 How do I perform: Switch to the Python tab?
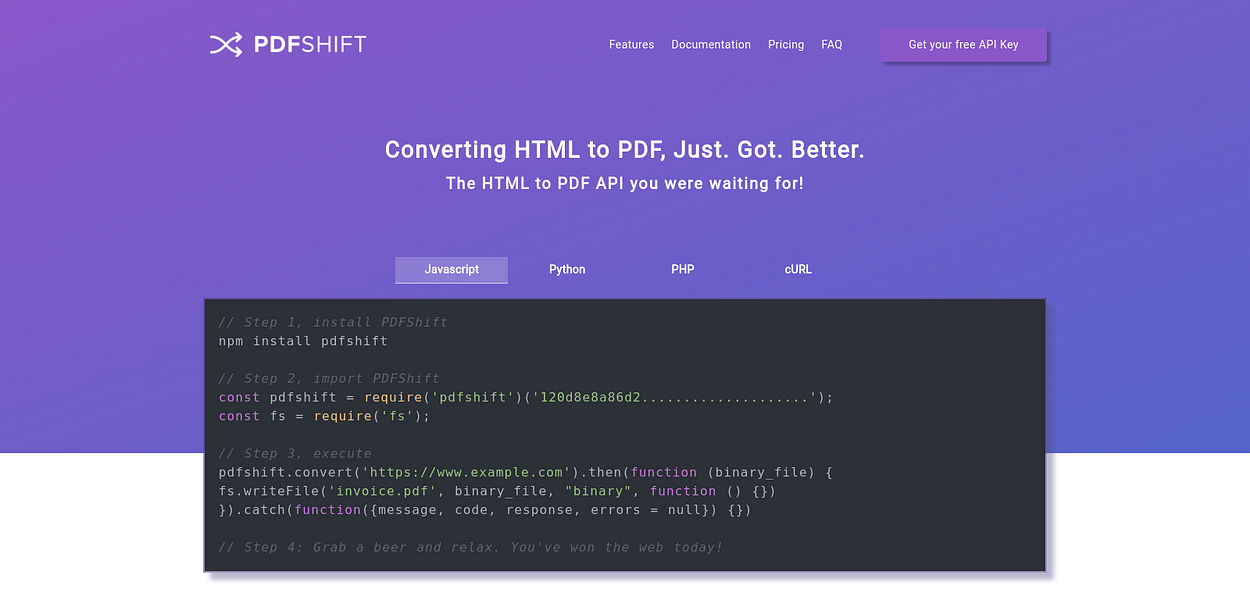567,270
